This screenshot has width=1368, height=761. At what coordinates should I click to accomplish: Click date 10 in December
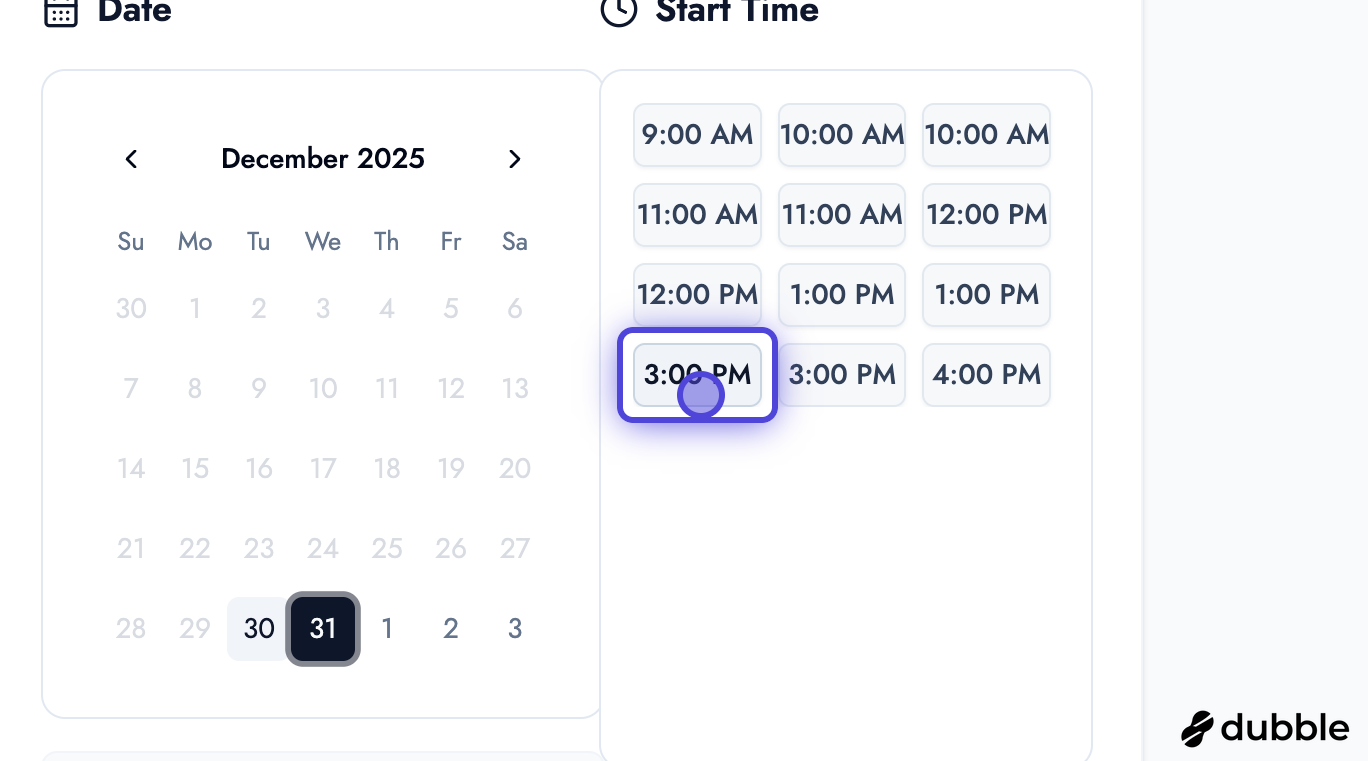coord(323,389)
